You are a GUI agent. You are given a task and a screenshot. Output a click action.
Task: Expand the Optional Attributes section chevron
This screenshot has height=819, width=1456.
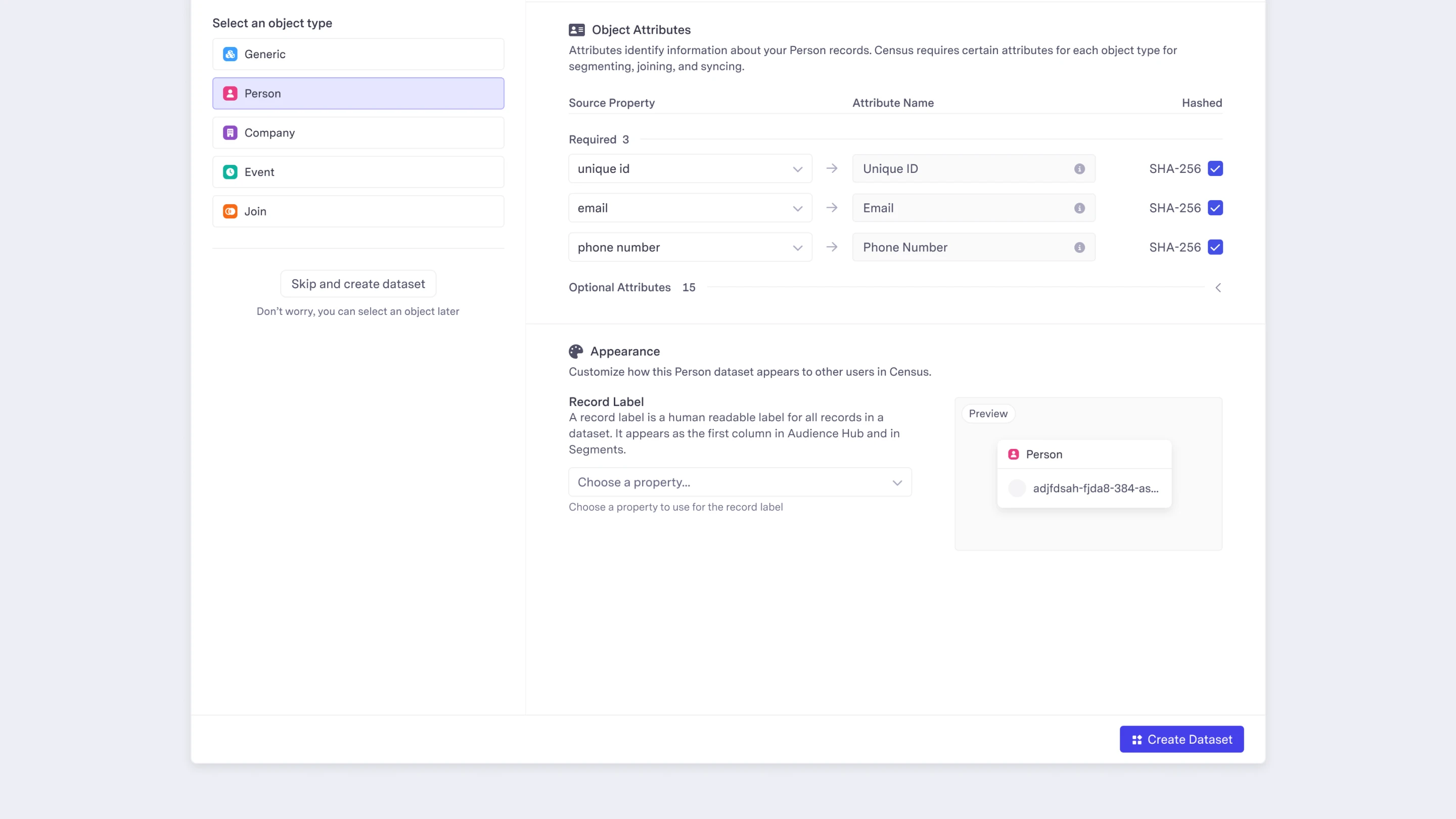pos(1218,288)
